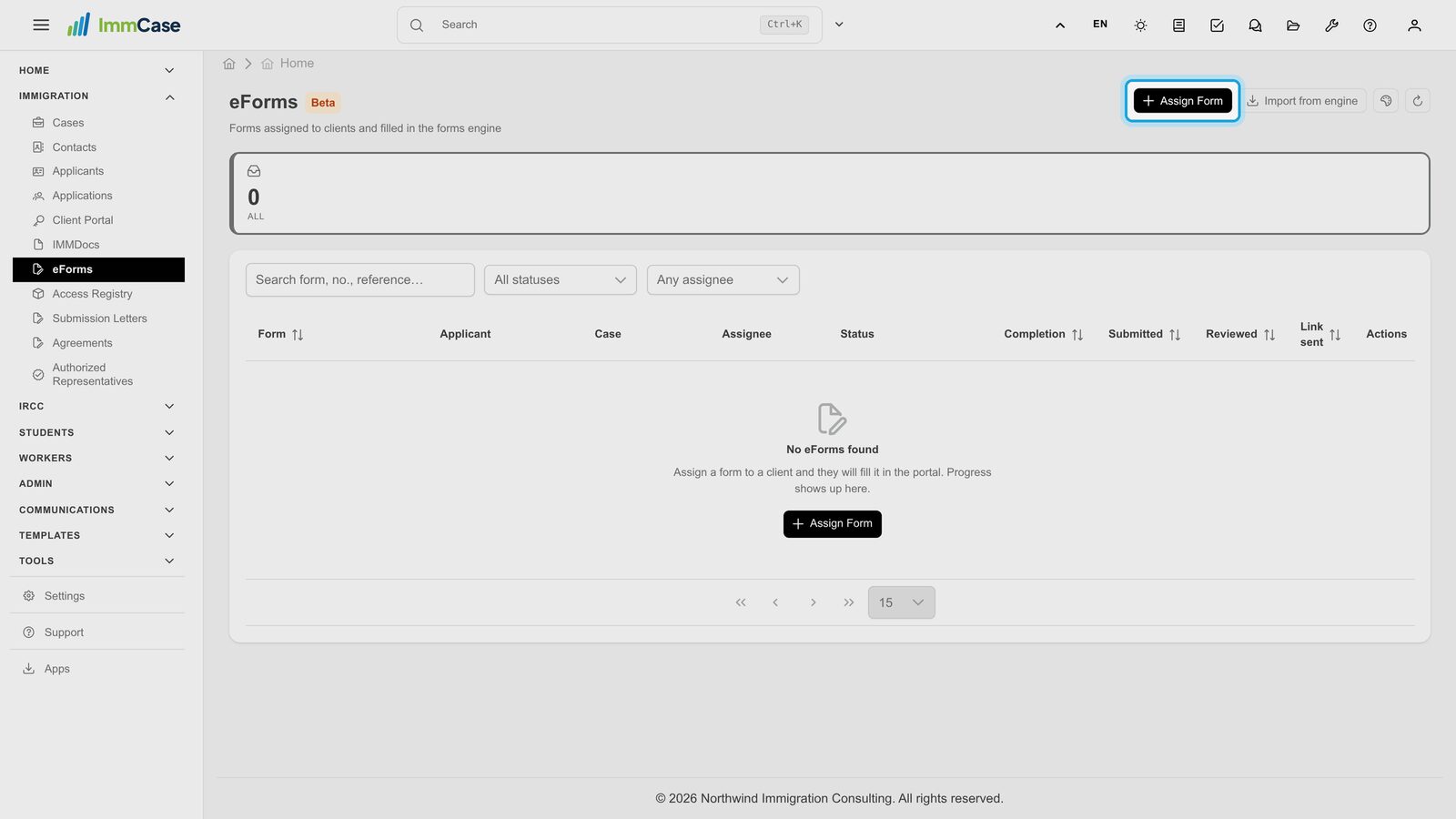
Task: Open the chat messages icon in top bar
Action: (1255, 25)
